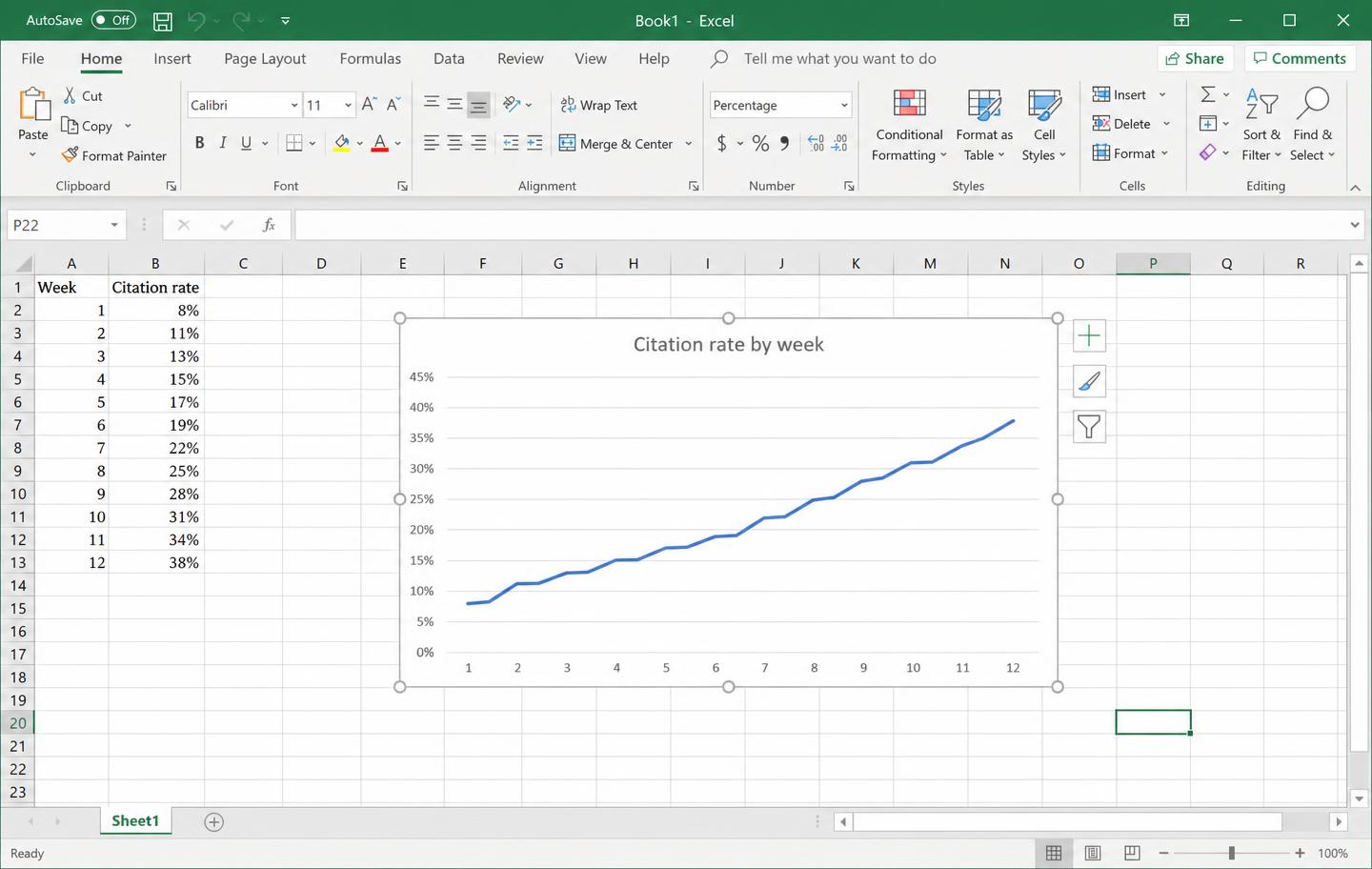The width and height of the screenshot is (1372, 869).
Task: Open Chart Styles brush button
Action: coord(1089,381)
